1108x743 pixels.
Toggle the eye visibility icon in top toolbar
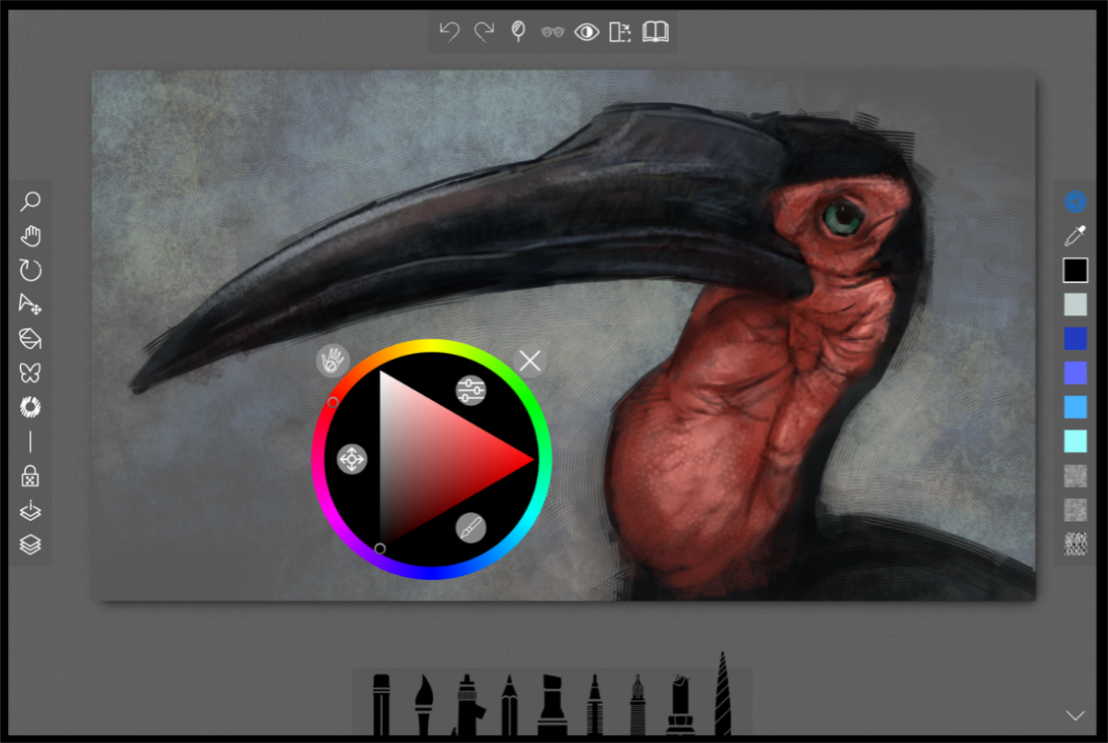tap(587, 32)
